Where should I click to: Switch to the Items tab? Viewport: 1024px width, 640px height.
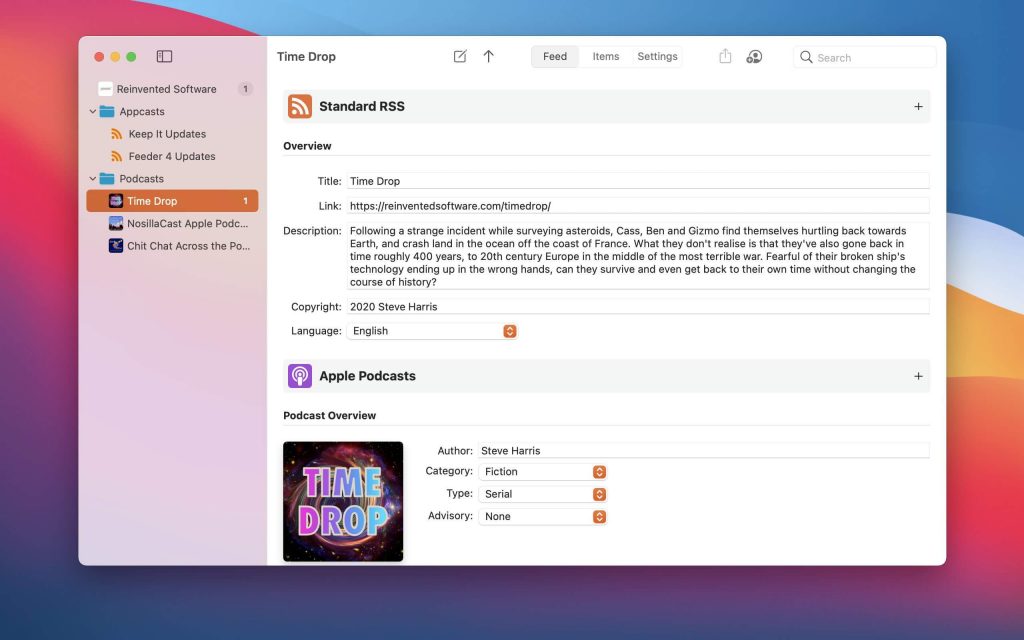[605, 57]
